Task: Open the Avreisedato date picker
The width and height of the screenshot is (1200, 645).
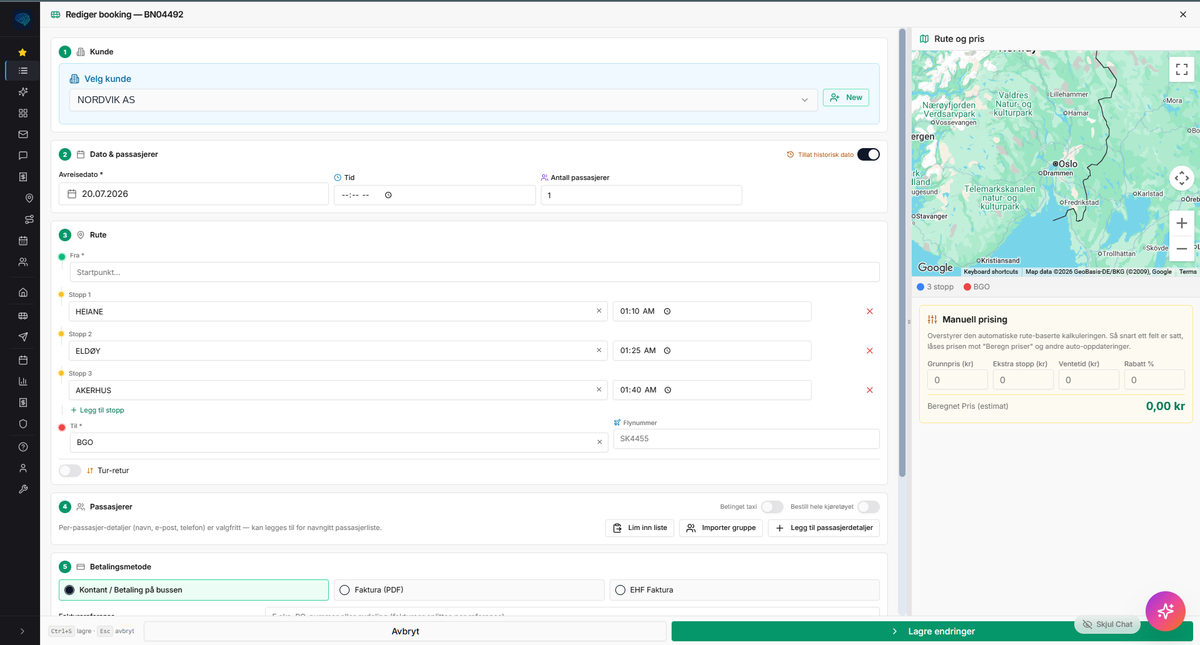Action: tap(193, 194)
